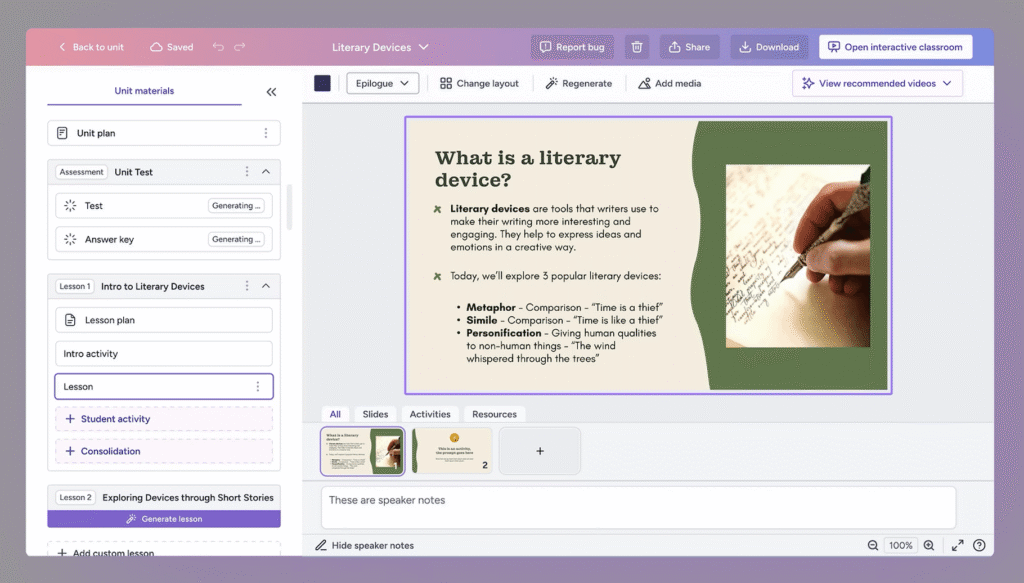This screenshot has height=583, width=1024.
Task: Open View recommended videos dropdown
Action: pyautogui.click(x=877, y=84)
